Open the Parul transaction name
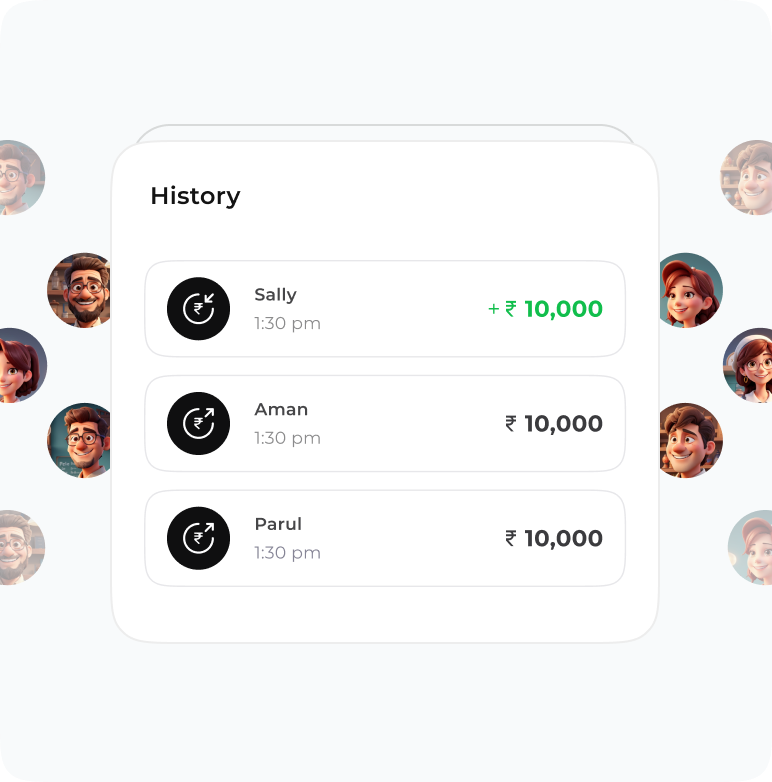This screenshot has height=782, width=772. click(278, 525)
